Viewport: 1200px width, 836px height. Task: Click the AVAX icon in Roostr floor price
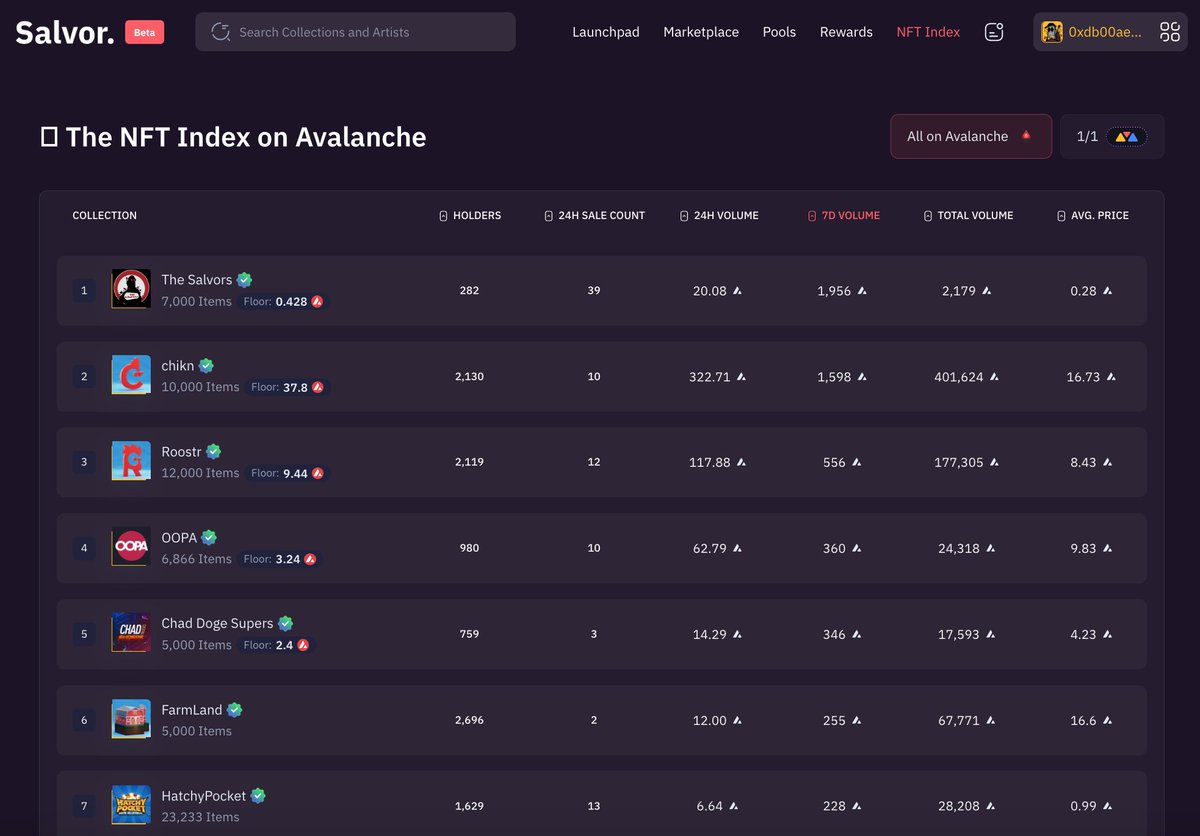pyautogui.click(x=318, y=473)
